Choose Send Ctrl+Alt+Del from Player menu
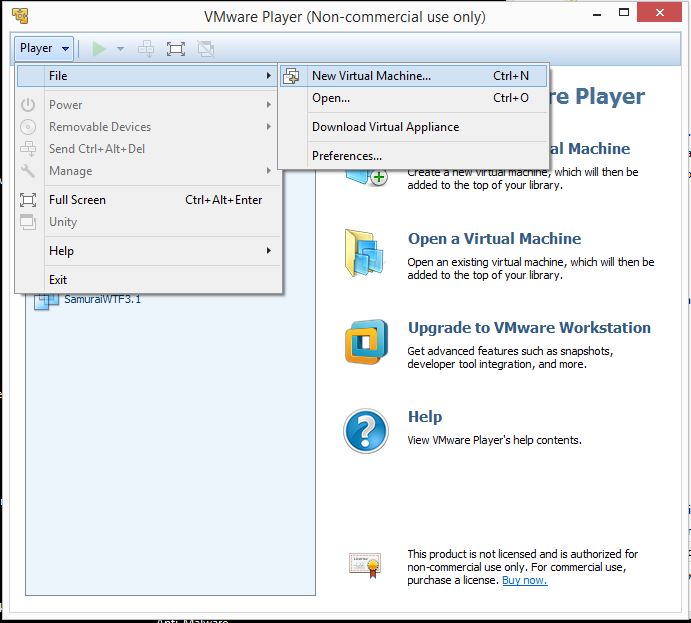 point(148,149)
